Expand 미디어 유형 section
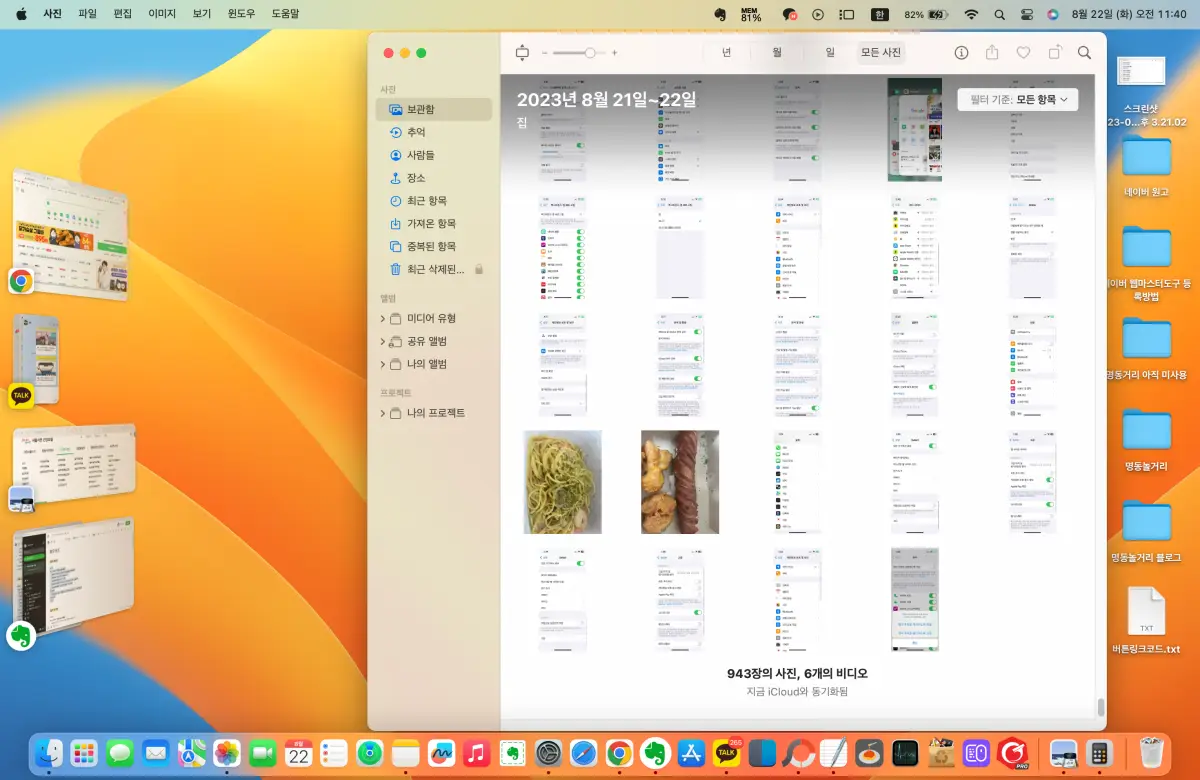The width and height of the screenshot is (1200, 780). tap(382, 318)
